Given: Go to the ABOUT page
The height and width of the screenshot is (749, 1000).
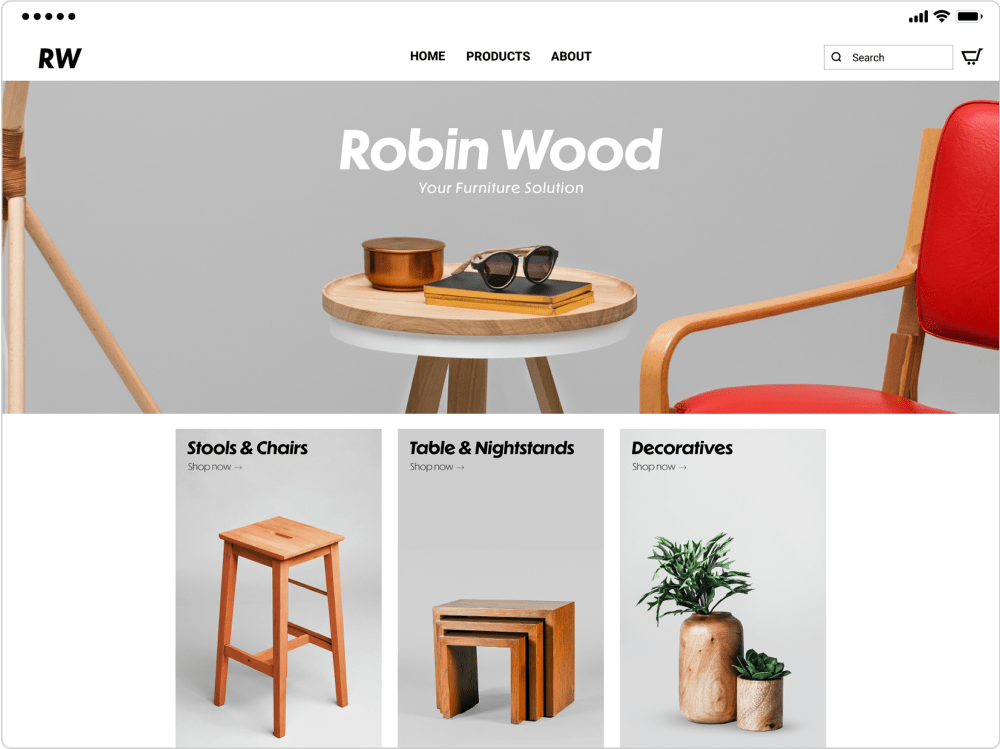Looking at the screenshot, I should coord(571,56).
